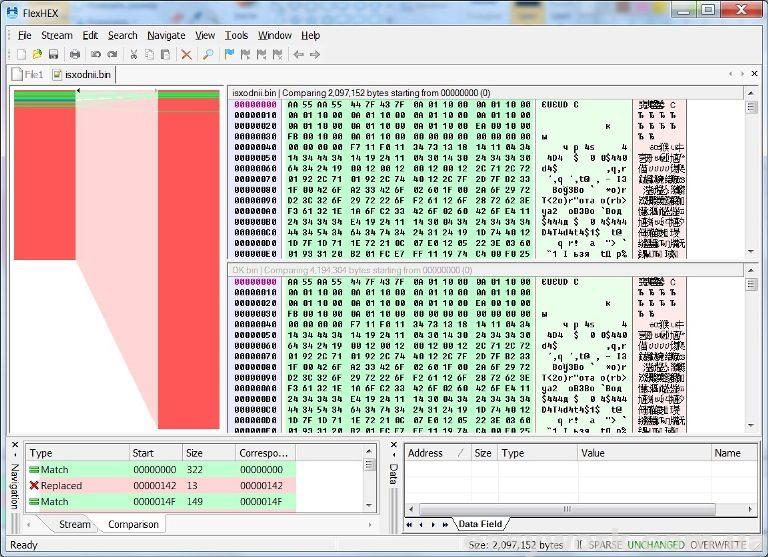This screenshot has height=557, width=768.
Task: Close the Navigation panel with its X
Action: 15,445
